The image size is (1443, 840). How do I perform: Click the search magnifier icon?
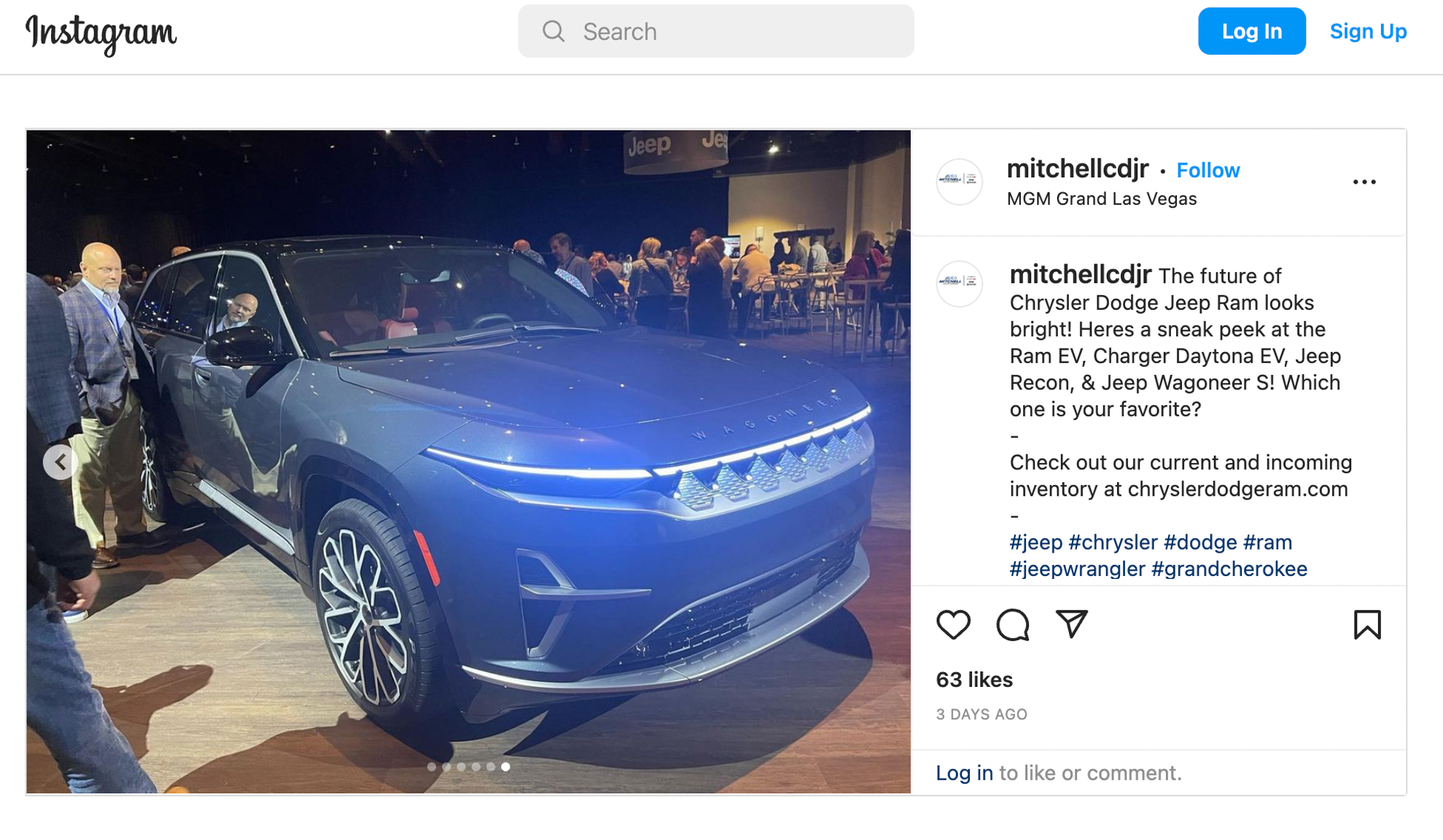553,31
